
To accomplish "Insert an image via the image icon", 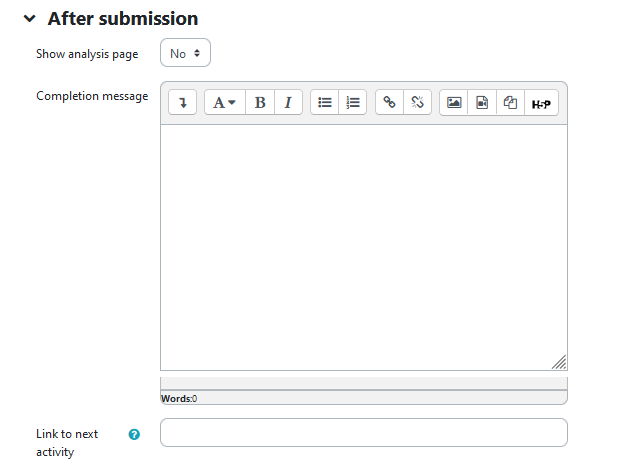I will pyautogui.click(x=454, y=102).
